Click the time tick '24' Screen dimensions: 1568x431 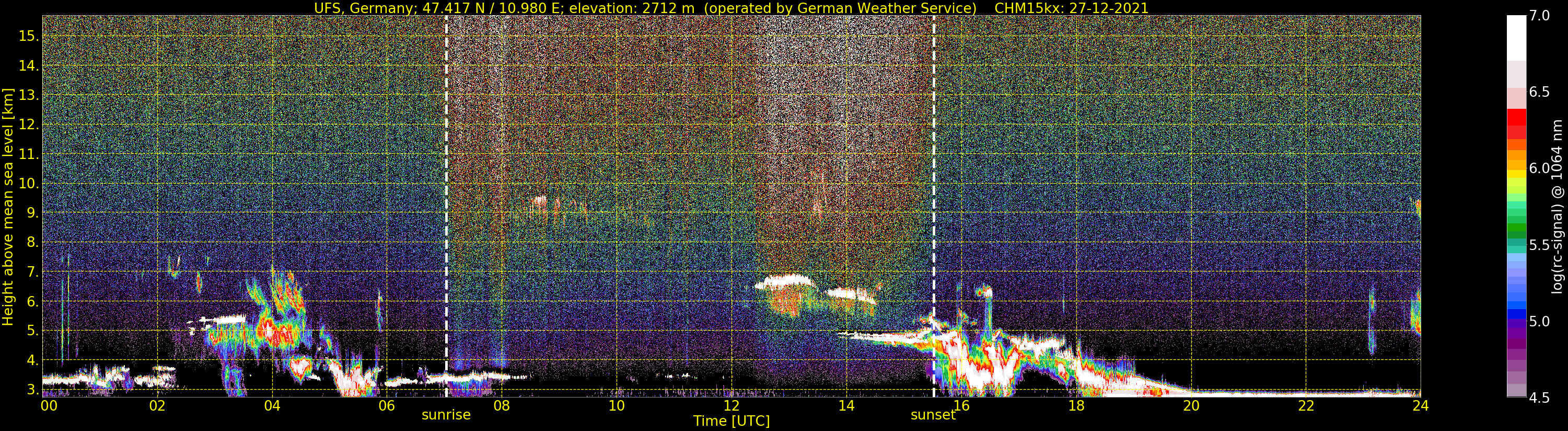coord(1420,405)
